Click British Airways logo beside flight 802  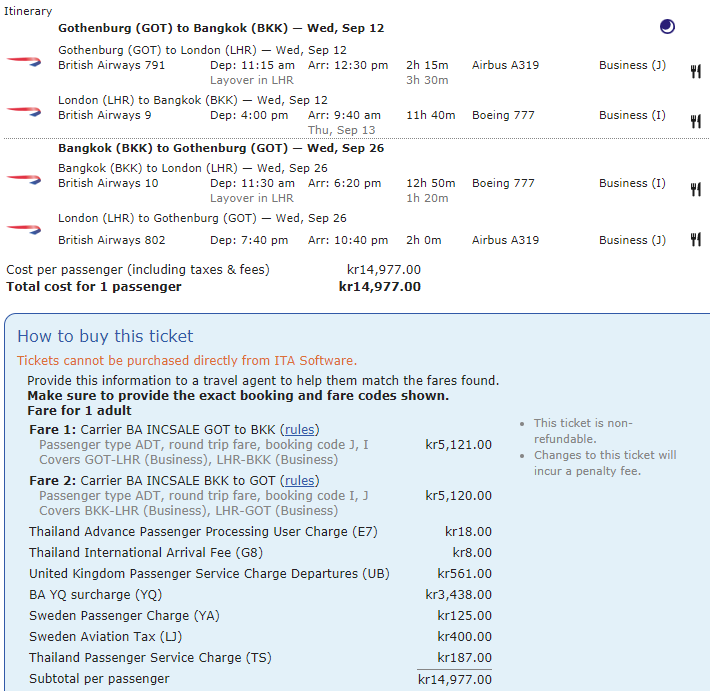click(x=24, y=229)
